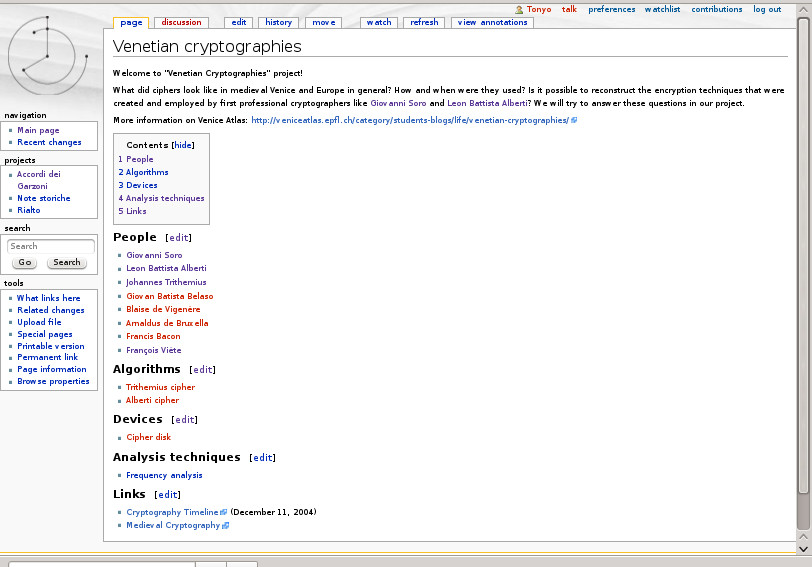This screenshot has width=812, height=567.
Task: Open Related changes
Action: pyautogui.click(x=51, y=310)
